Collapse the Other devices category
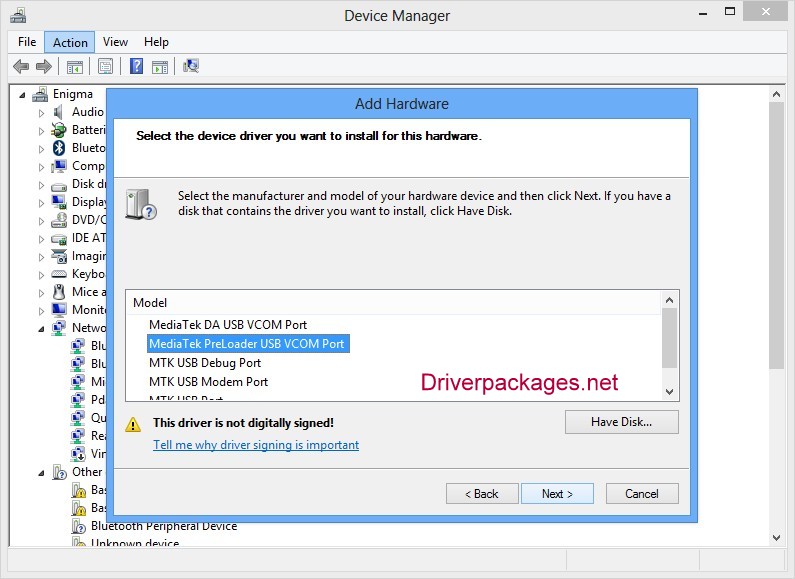This screenshot has width=795, height=579. (x=41, y=474)
